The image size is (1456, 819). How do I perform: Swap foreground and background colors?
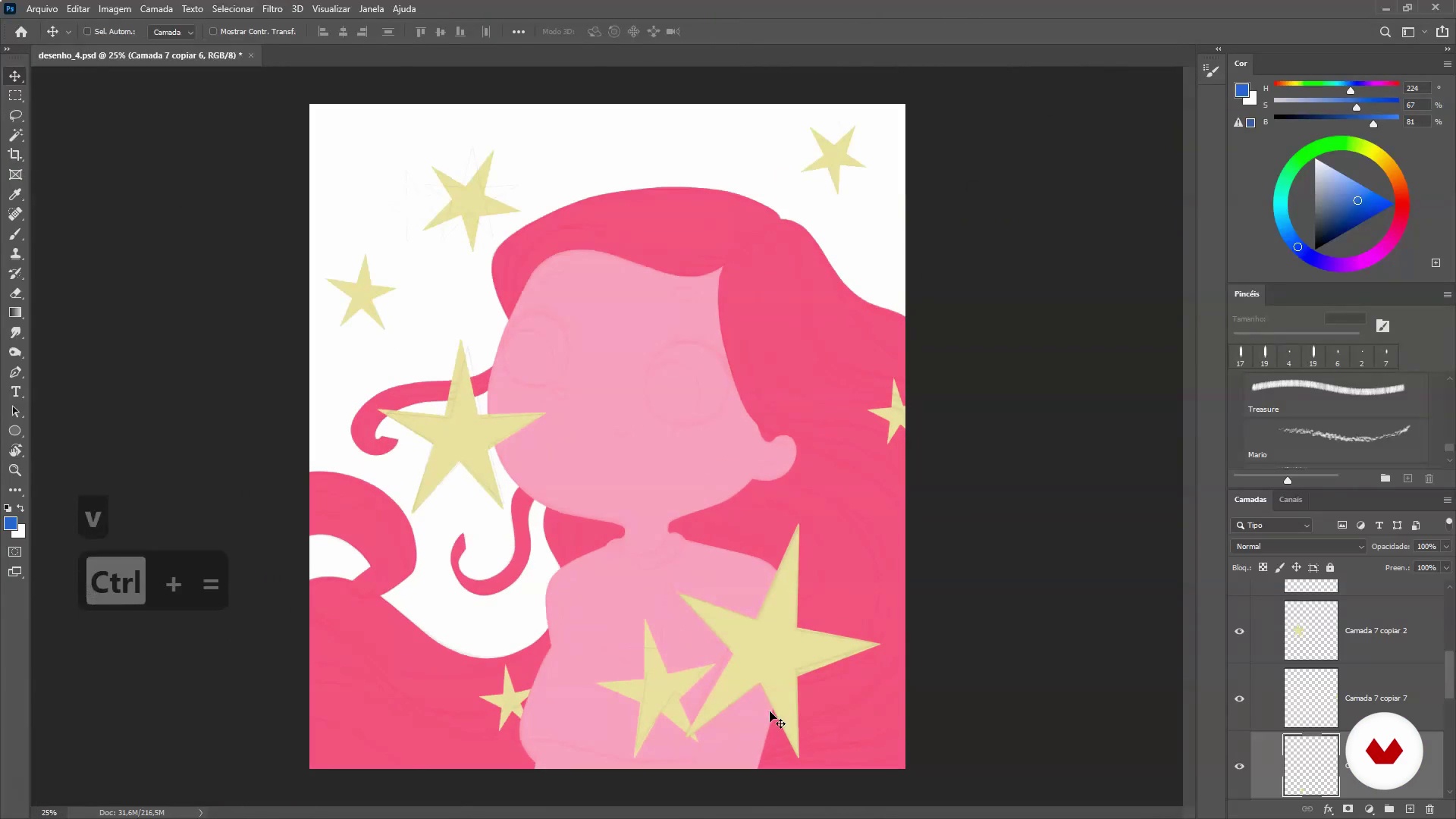point(21,508)
